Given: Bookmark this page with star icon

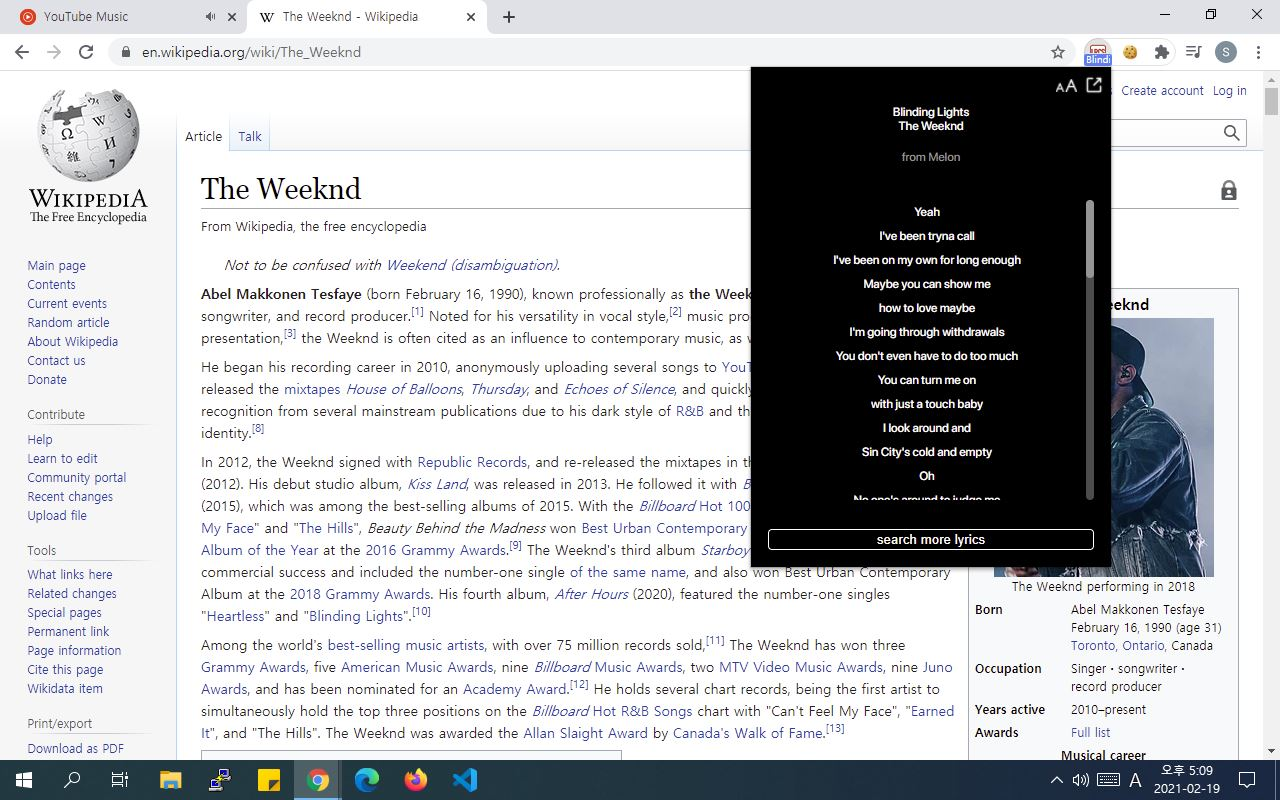Looking at the screenshot, I should pyautogui.click(x=1058, y=52).
